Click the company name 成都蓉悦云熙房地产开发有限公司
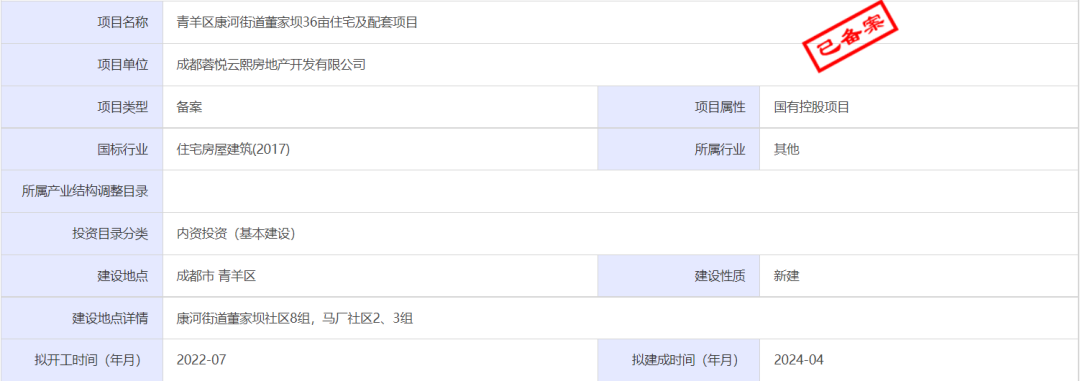 [x=271, y=65]
